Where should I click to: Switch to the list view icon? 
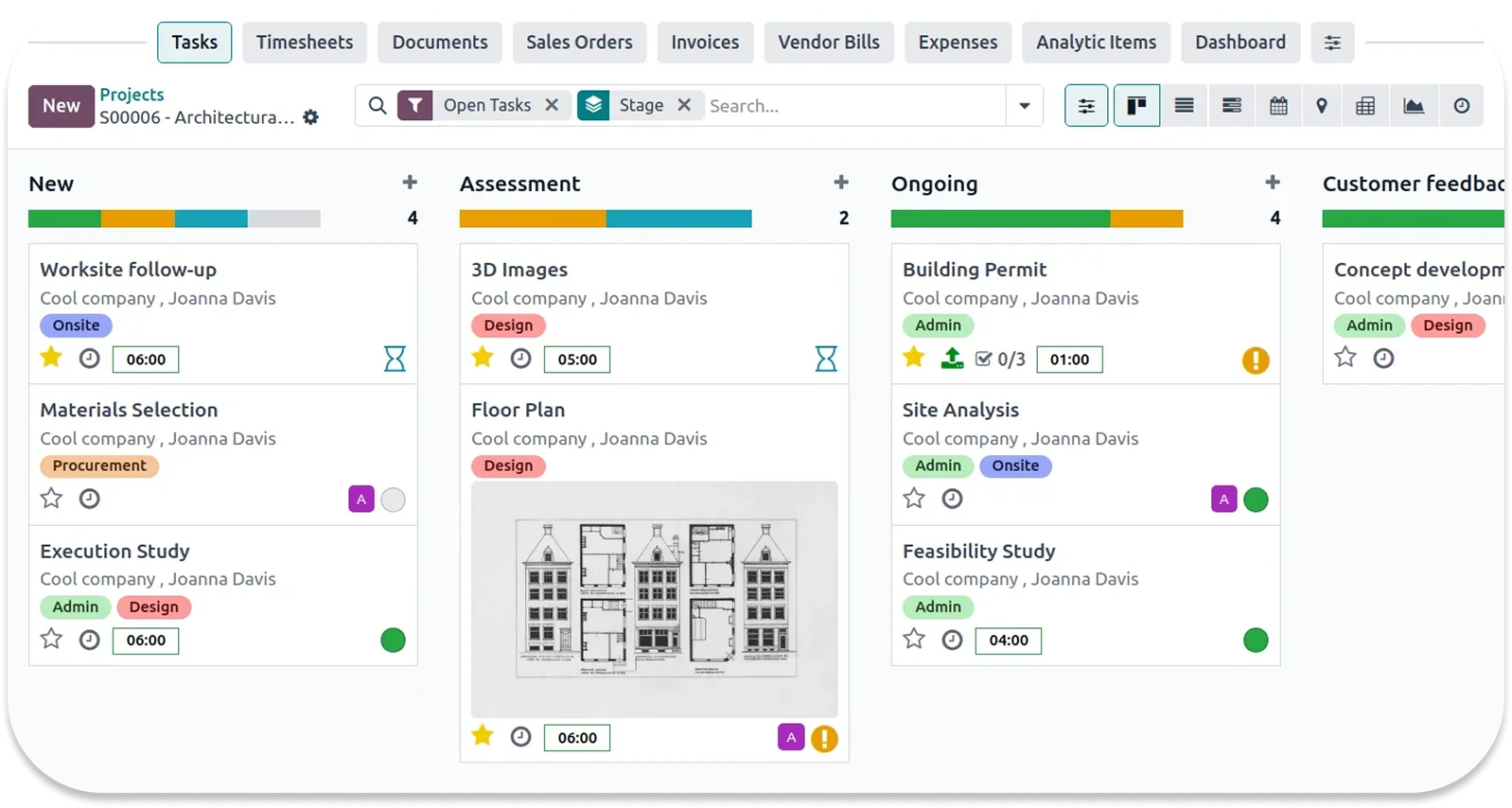coord(1184,106)
